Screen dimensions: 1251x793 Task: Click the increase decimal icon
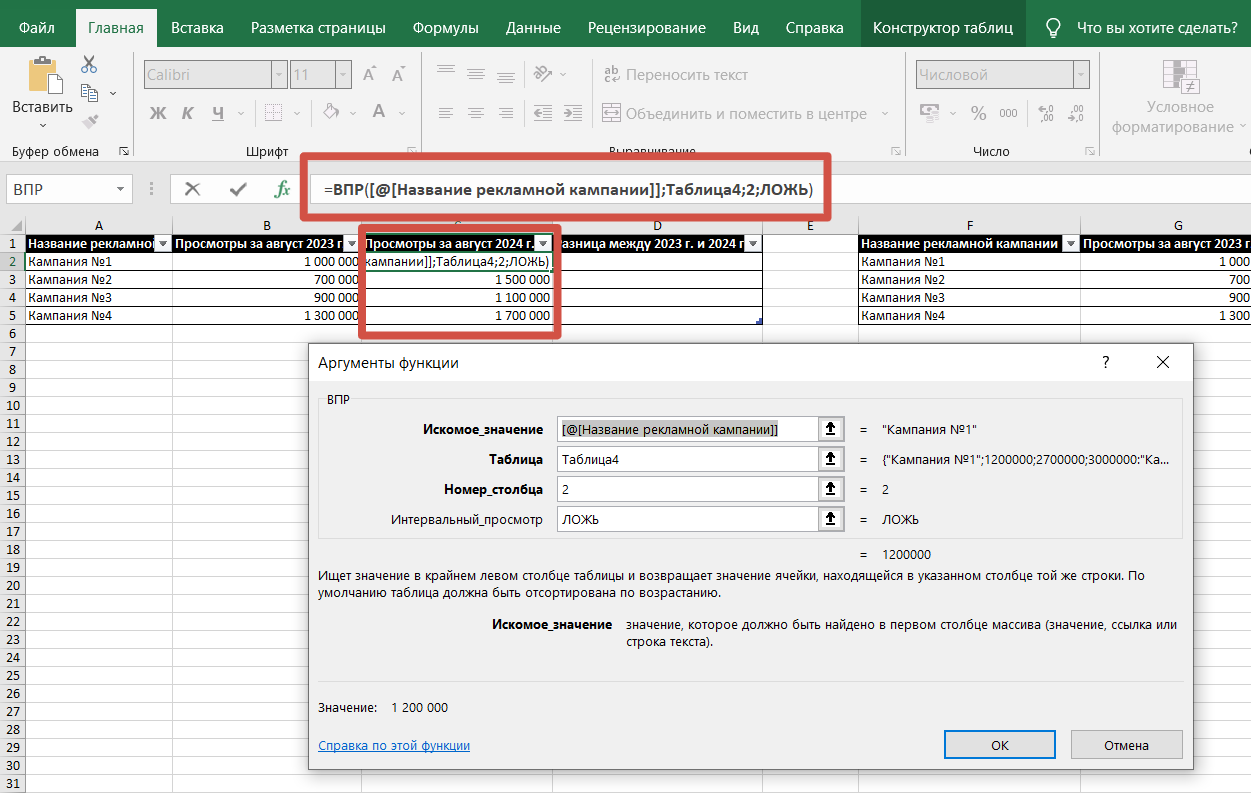1046,113
